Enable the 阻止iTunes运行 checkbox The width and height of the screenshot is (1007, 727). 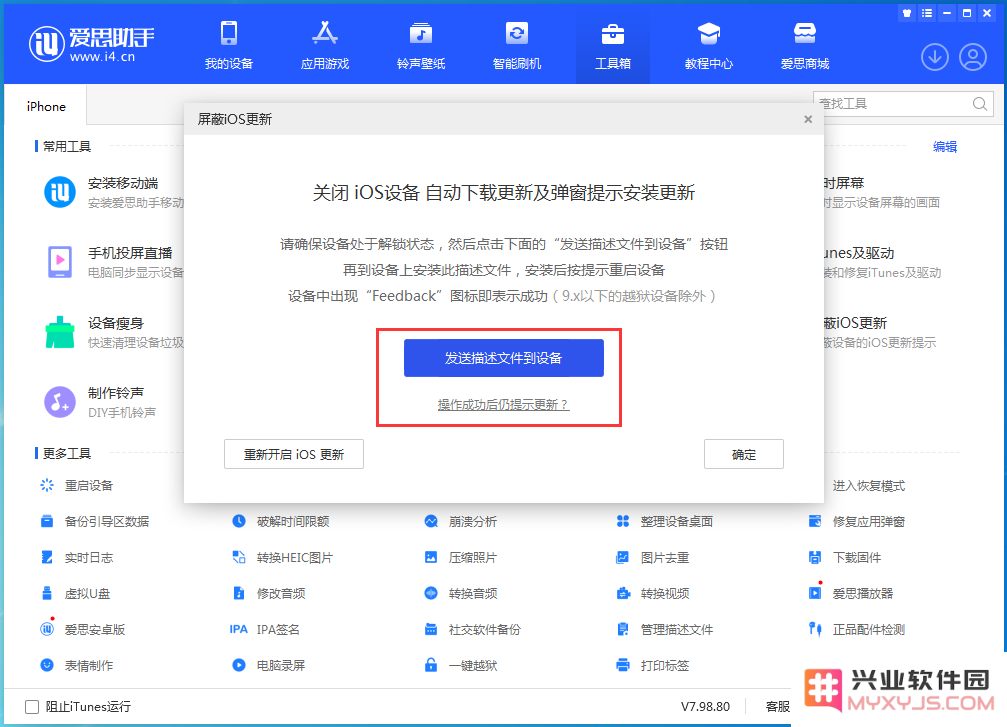coord(31,707)
